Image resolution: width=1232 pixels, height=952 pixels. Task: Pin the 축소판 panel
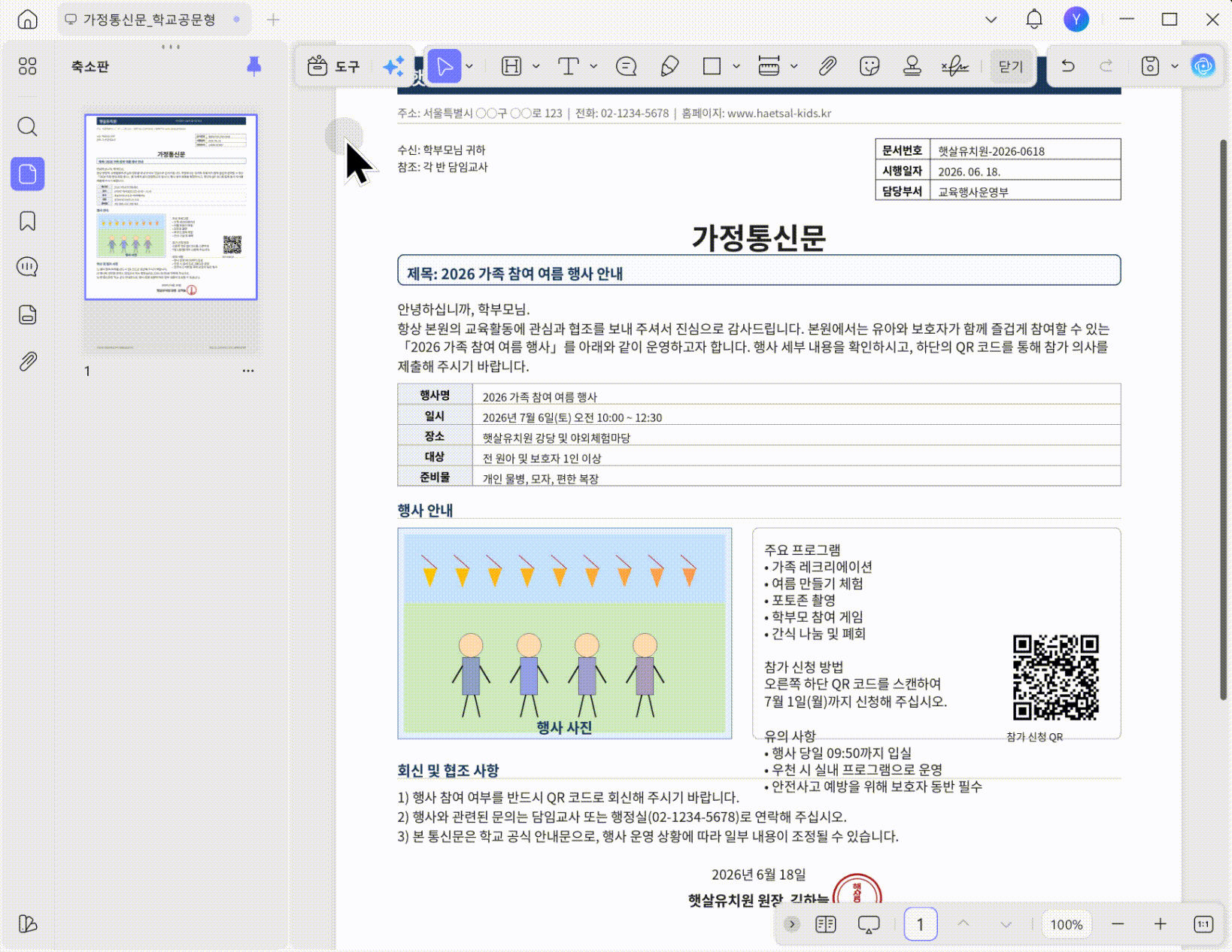point(254,66)
